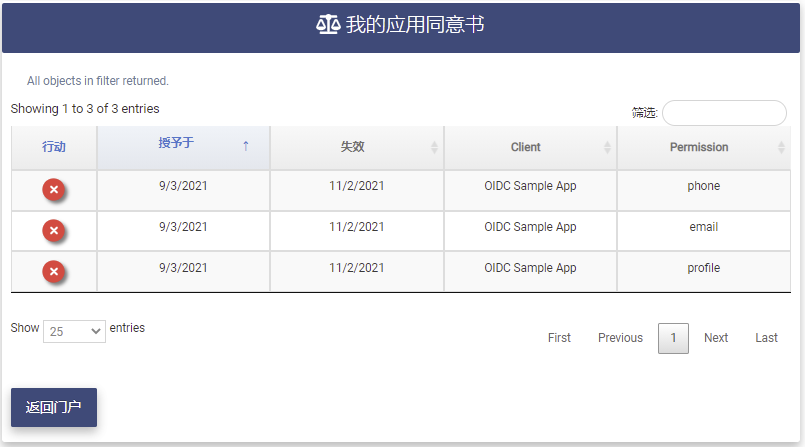Sort table by Client column
Image resolution: width=805 pixels, height=447 pixels.
click(526, 147)
